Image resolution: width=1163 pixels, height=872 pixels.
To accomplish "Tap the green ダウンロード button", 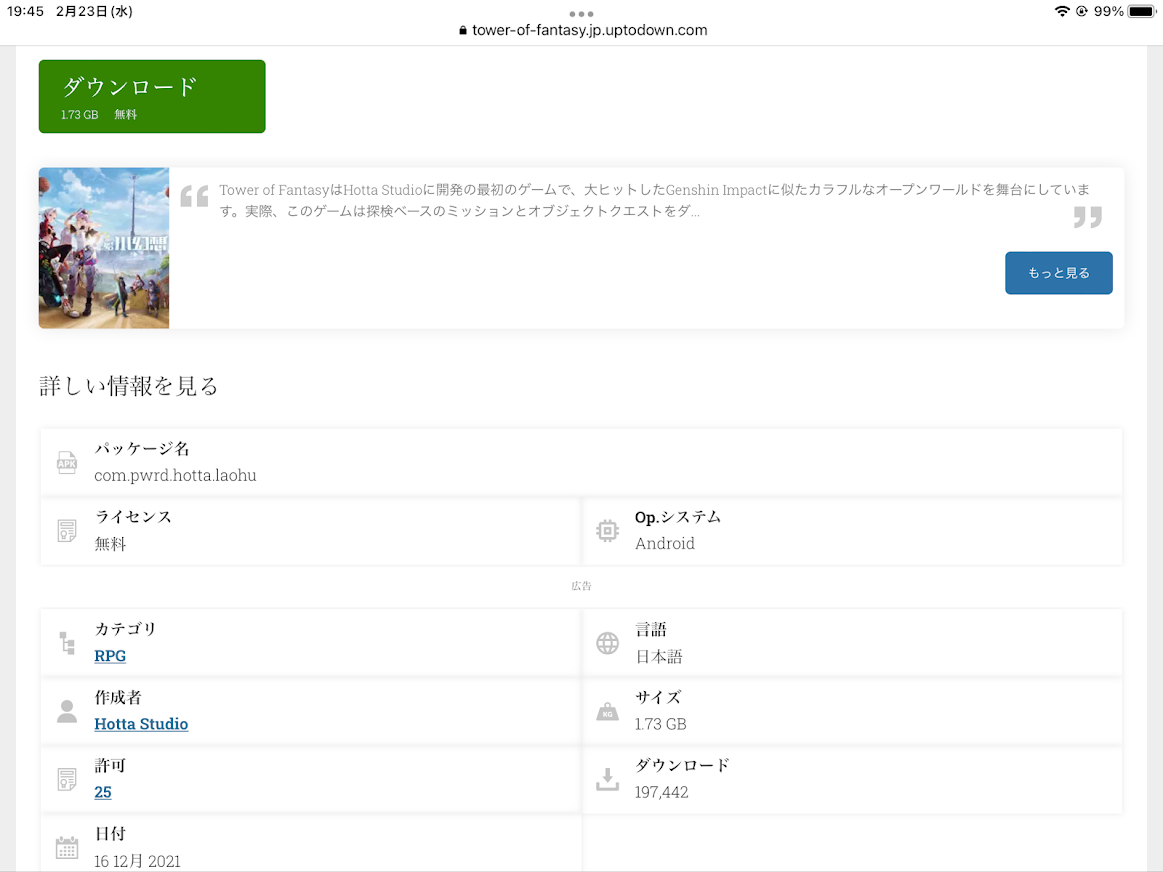I will [152, 96].
